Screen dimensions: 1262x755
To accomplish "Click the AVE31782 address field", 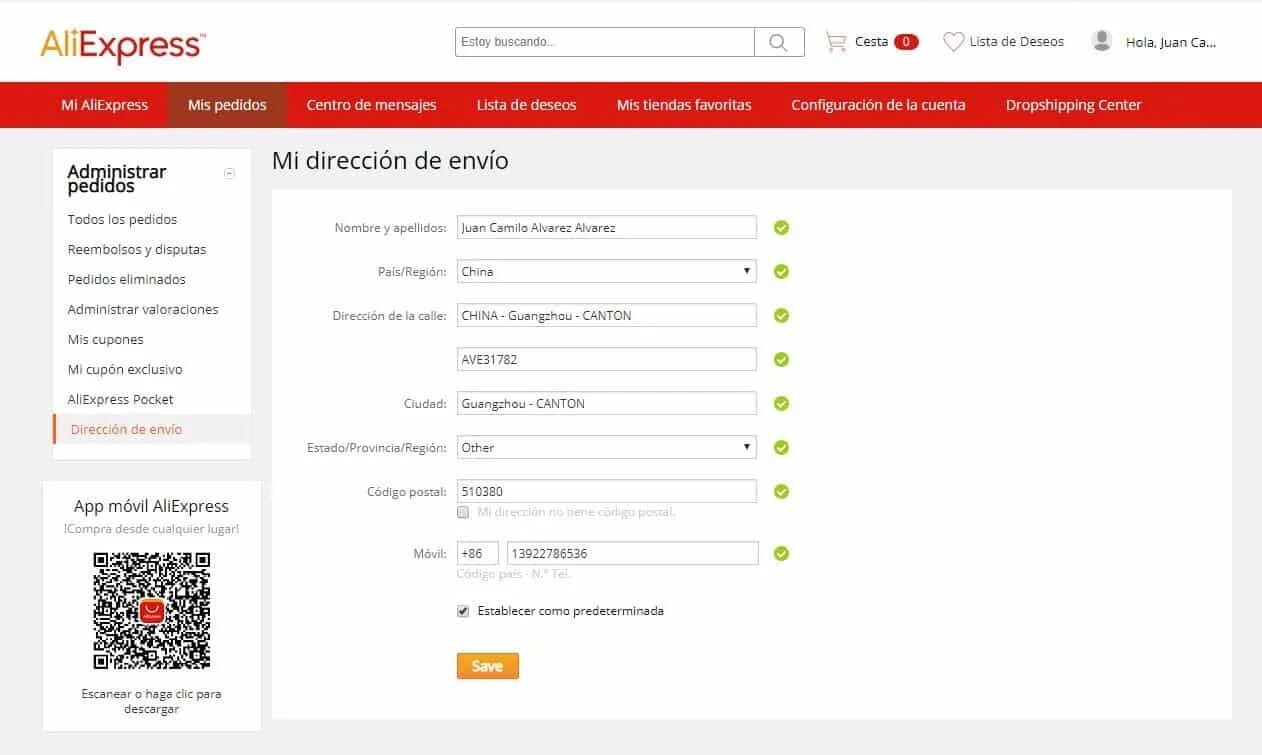I will tap(606, 359).
